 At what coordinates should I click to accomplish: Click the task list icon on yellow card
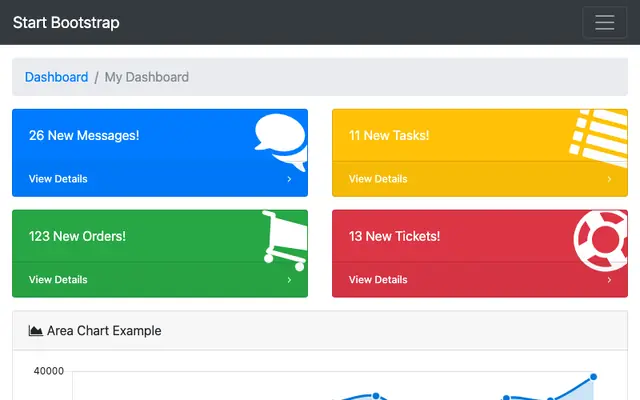[599, 138]
